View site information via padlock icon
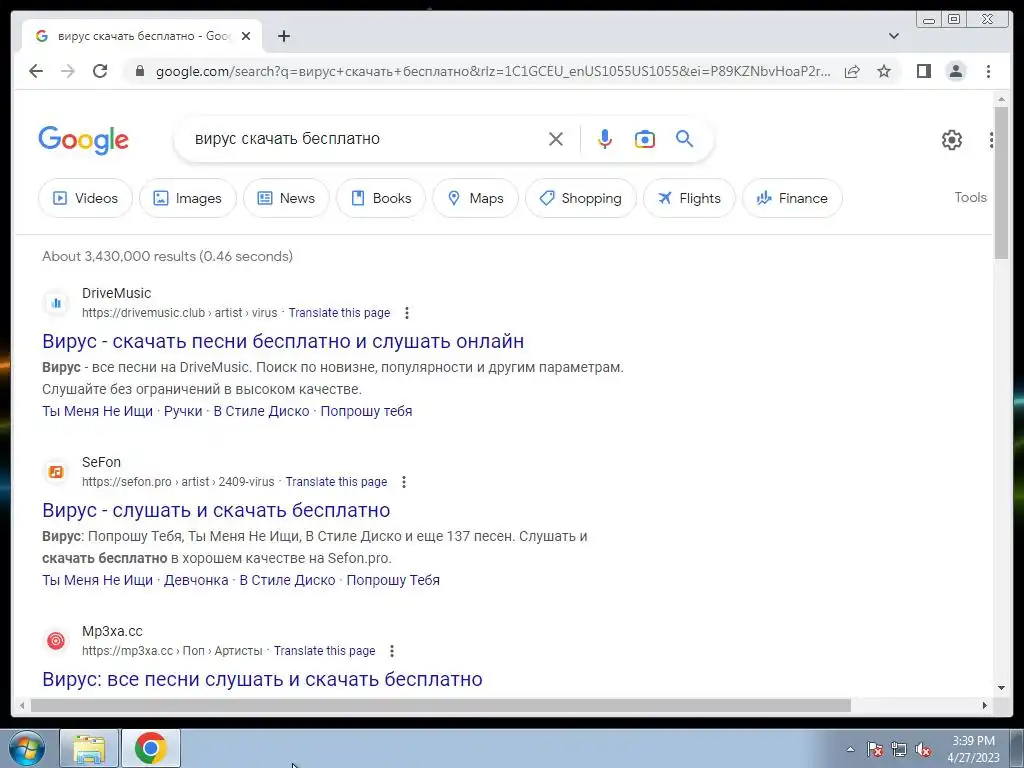 click(140, 71)
